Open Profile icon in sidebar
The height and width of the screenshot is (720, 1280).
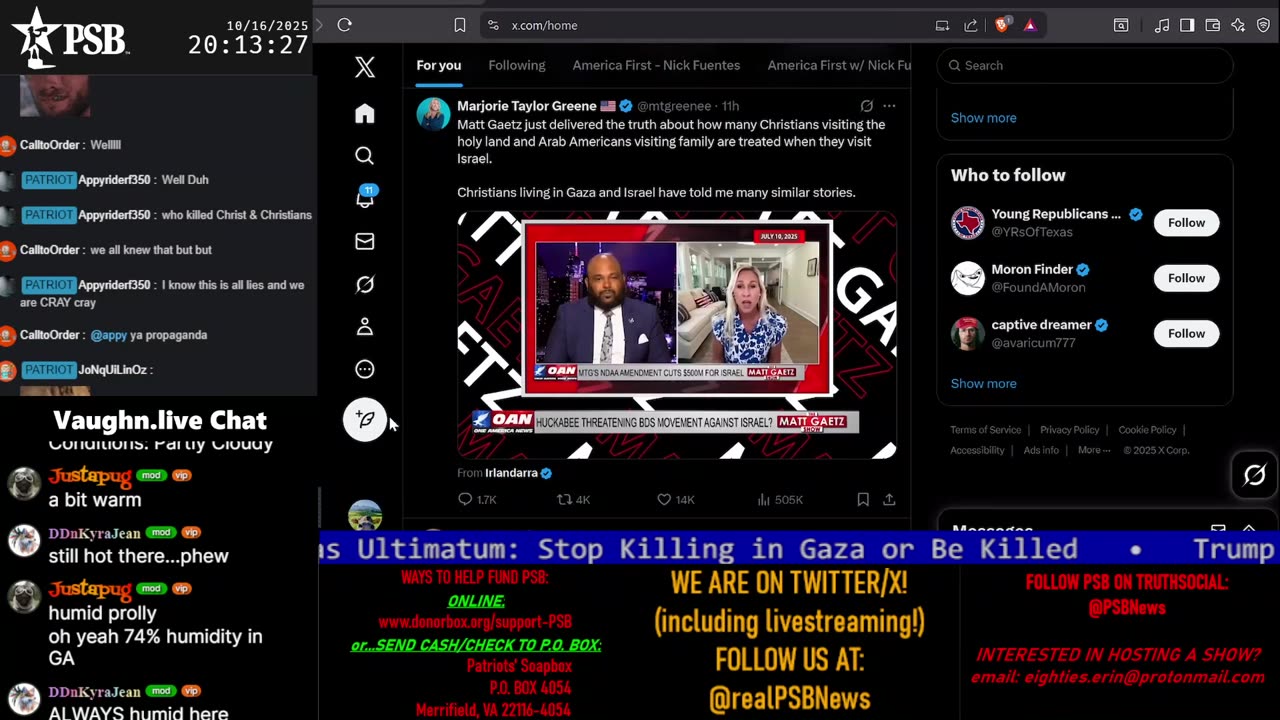365,326
